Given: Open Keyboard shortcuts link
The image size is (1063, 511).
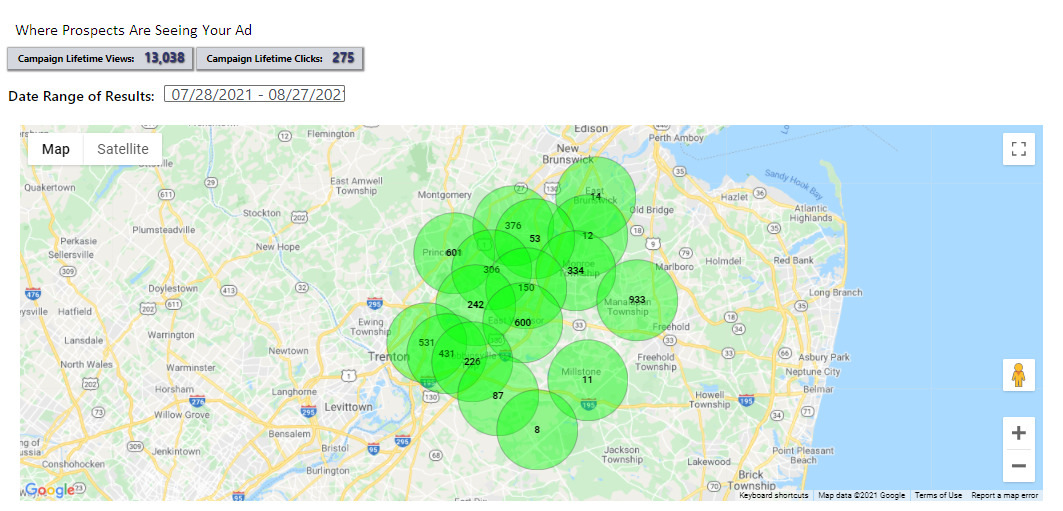Looking at the screenshot, I should tap(773, 495).
